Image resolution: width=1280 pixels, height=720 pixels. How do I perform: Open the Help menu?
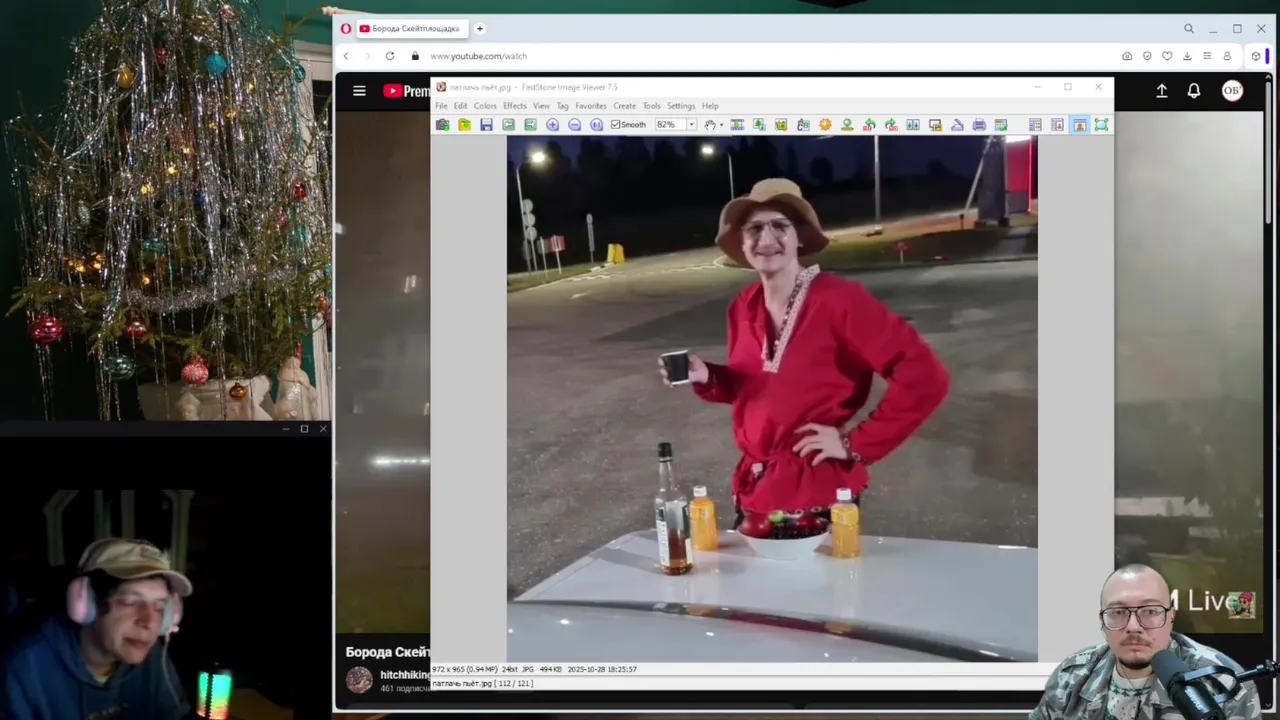point(710,106)
